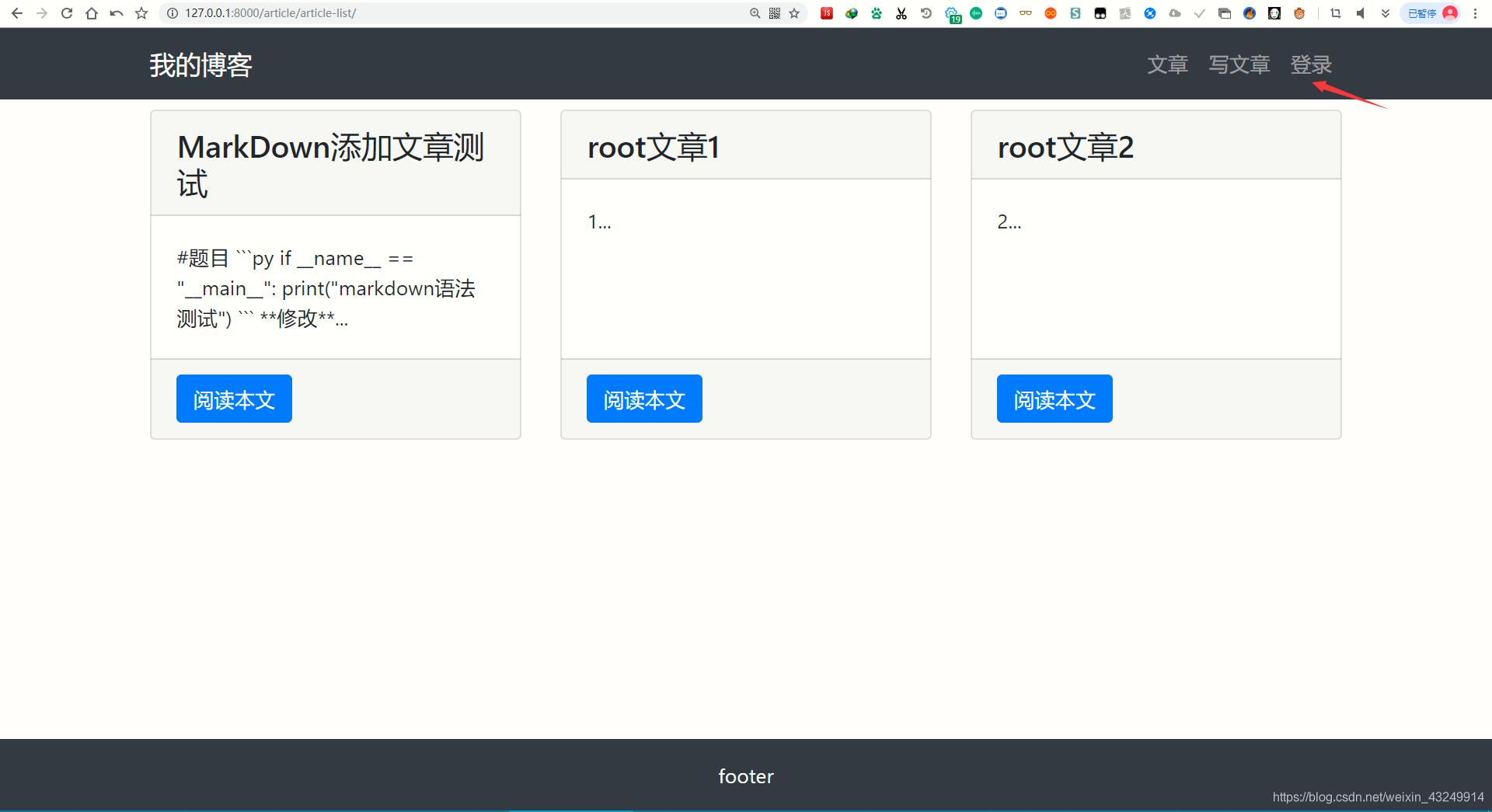The height and width of the screenshot is (812, 1492).
Task: Open the red JS extension icon
Action: [x=827, y=13]
